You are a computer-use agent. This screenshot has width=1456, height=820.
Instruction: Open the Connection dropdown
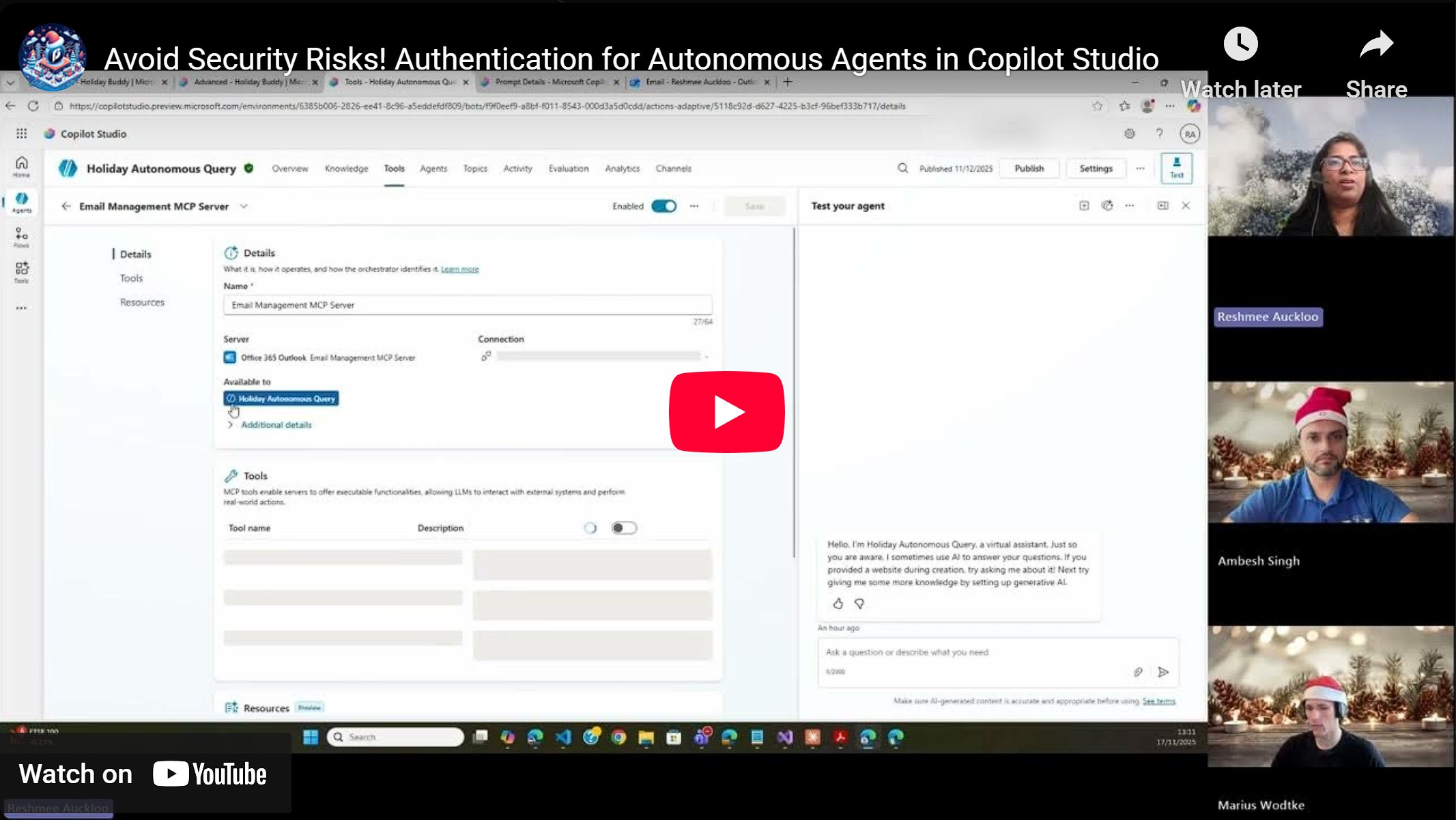pyautogui.click(x=598, y=356)
